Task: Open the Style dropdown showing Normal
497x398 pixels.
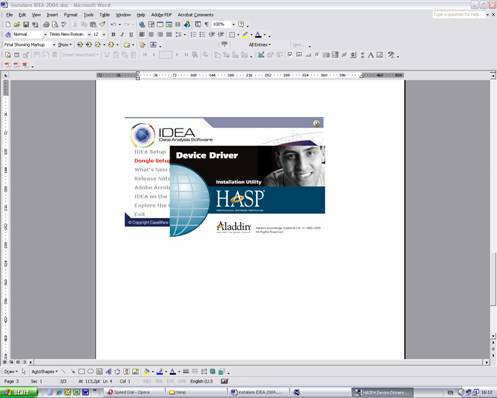Action: click(29, 34)
